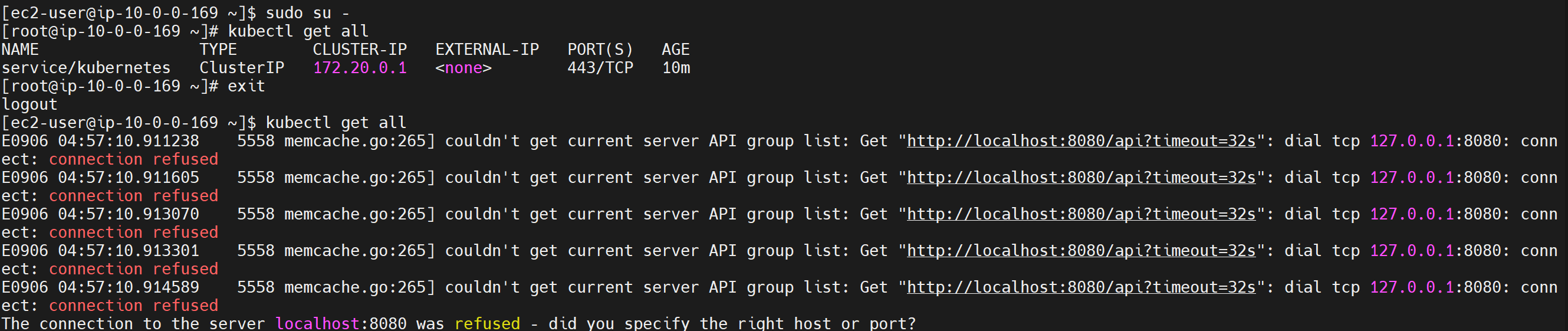Click the localhost link on the 04:57:10.913070 error line

coord(1081,214)
